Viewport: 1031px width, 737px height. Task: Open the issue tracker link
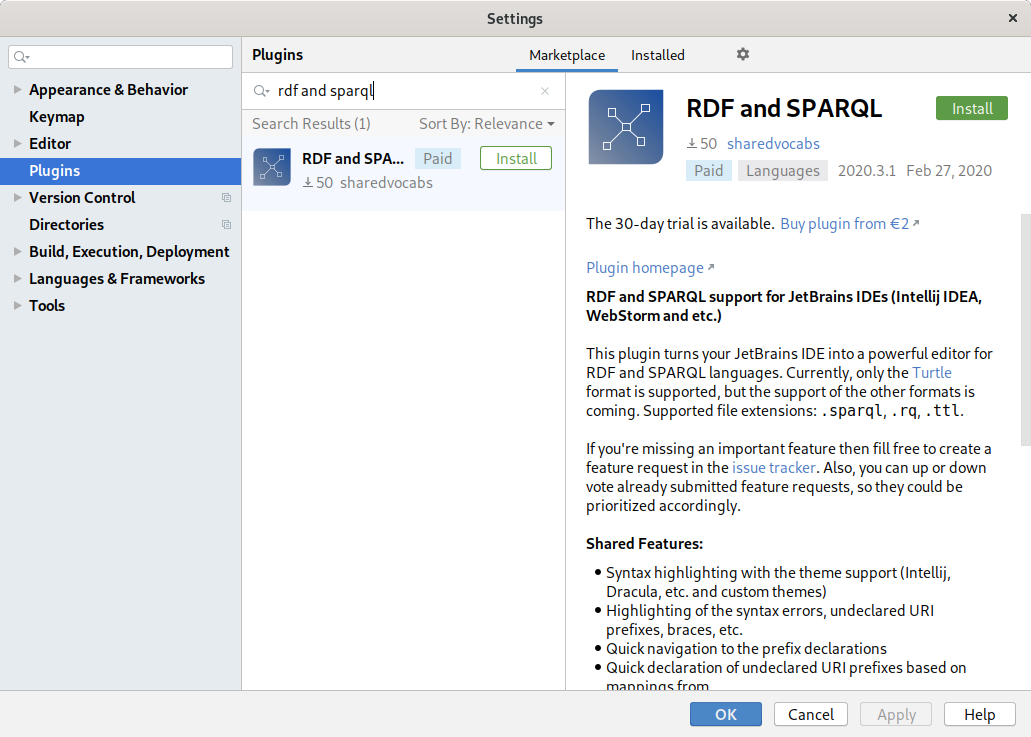pos(773,467)
